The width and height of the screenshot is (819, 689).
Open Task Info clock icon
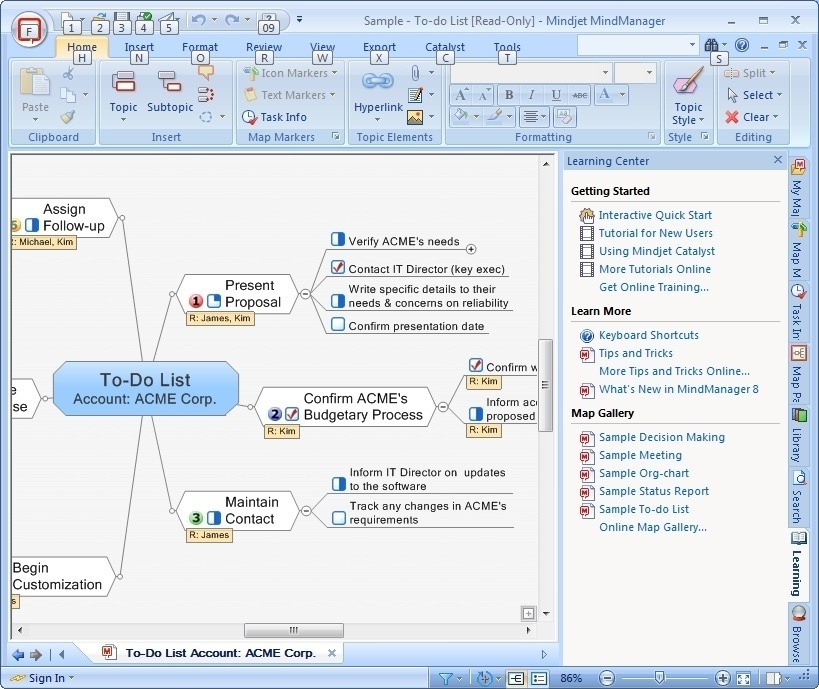(249, 117)
